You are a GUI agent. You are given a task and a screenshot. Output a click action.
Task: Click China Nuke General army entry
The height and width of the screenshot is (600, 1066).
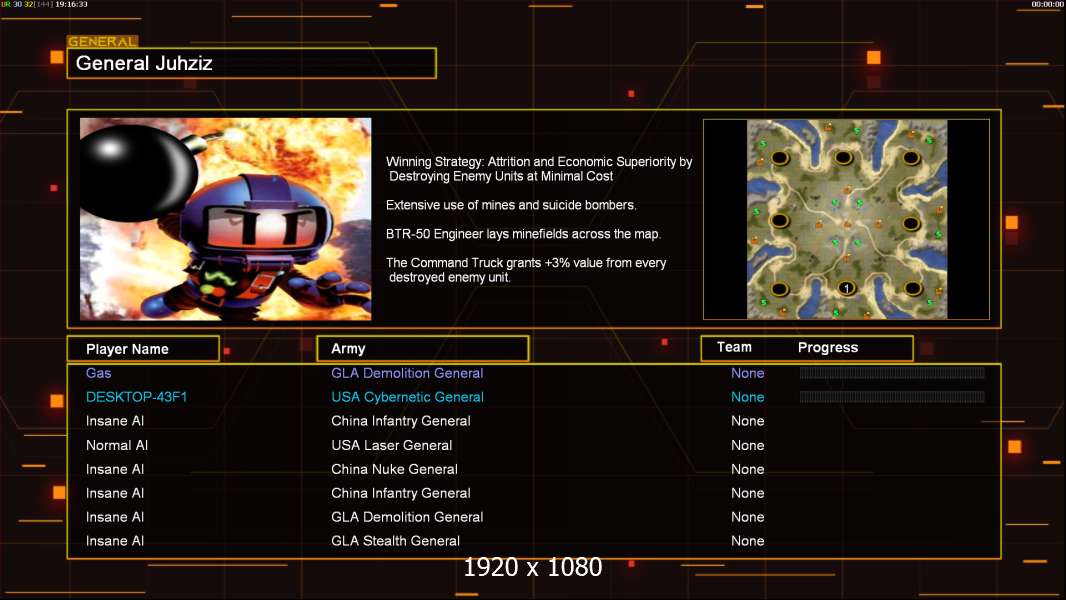(394, 469)
